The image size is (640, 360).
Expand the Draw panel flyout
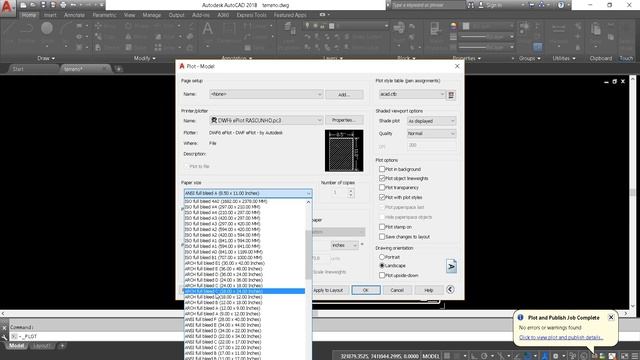(46, 58)
